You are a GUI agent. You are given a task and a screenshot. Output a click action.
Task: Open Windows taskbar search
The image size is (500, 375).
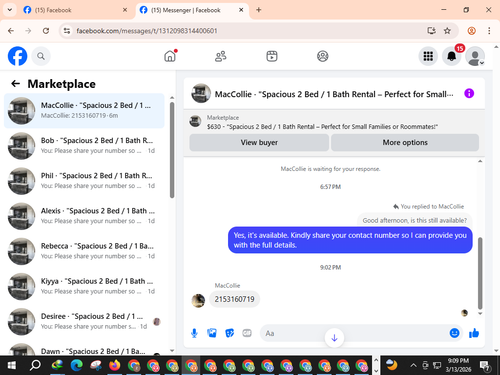(x=35, y=366)
